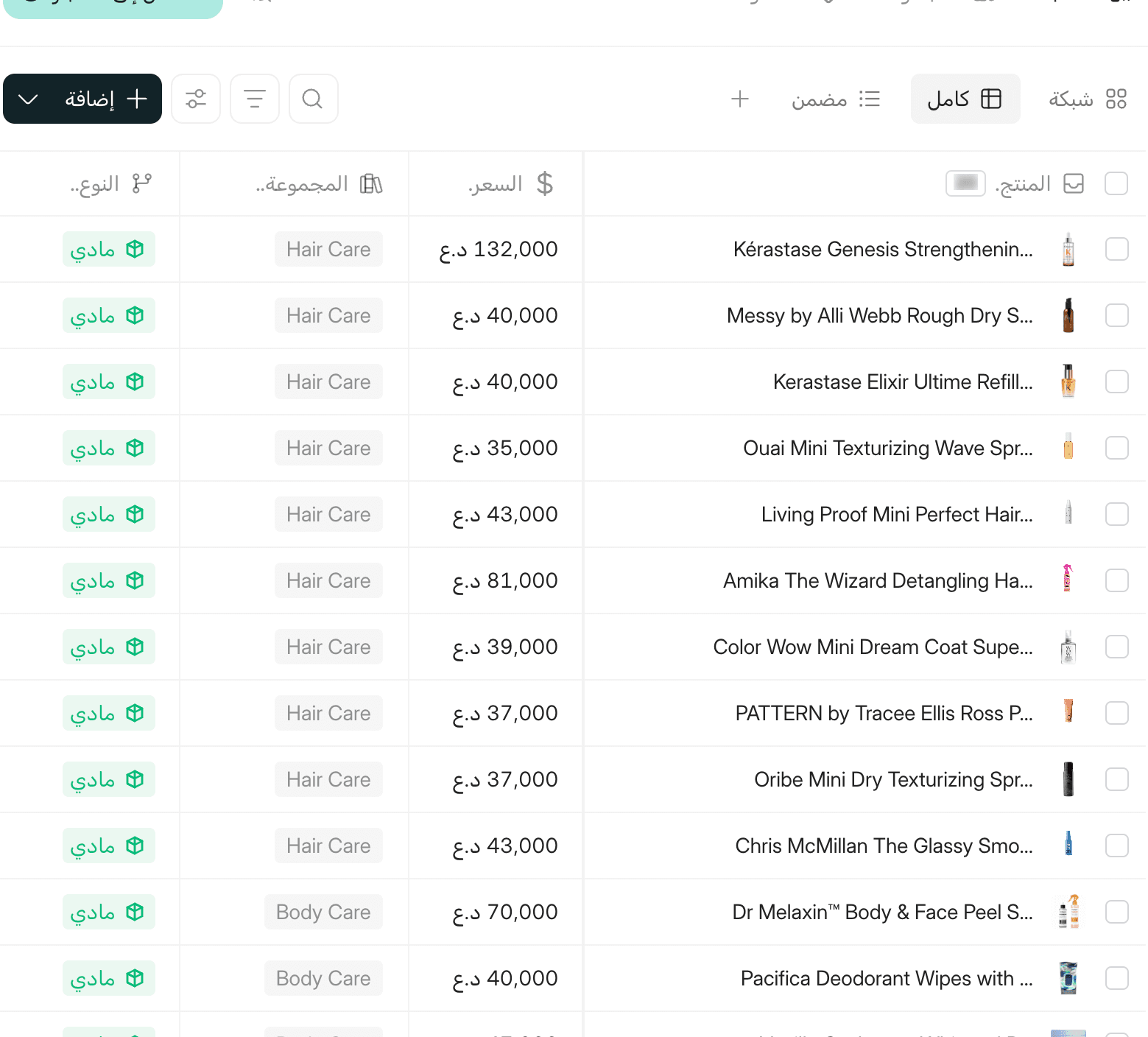
Task: Open PATTERN by Tracee Ellis Ross product
Action: click(x=884, y=714)
